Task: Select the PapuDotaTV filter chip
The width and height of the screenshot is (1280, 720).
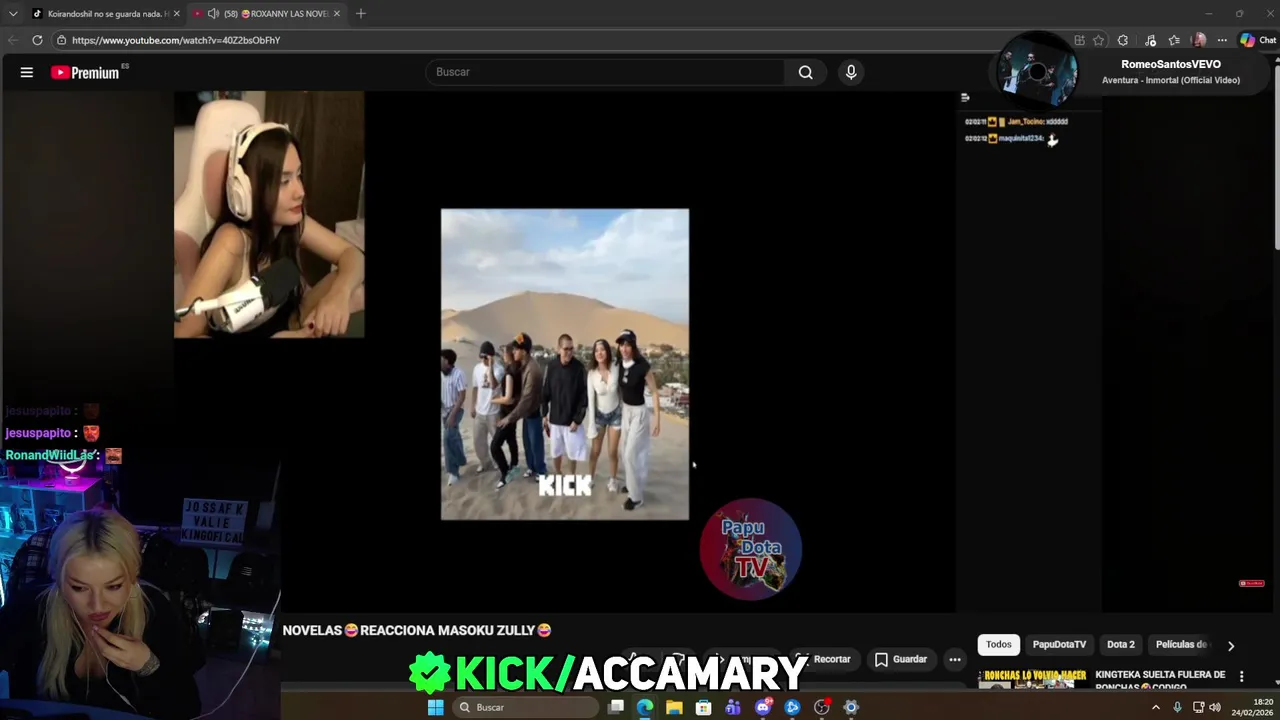Action: (x=1059, y=644)
